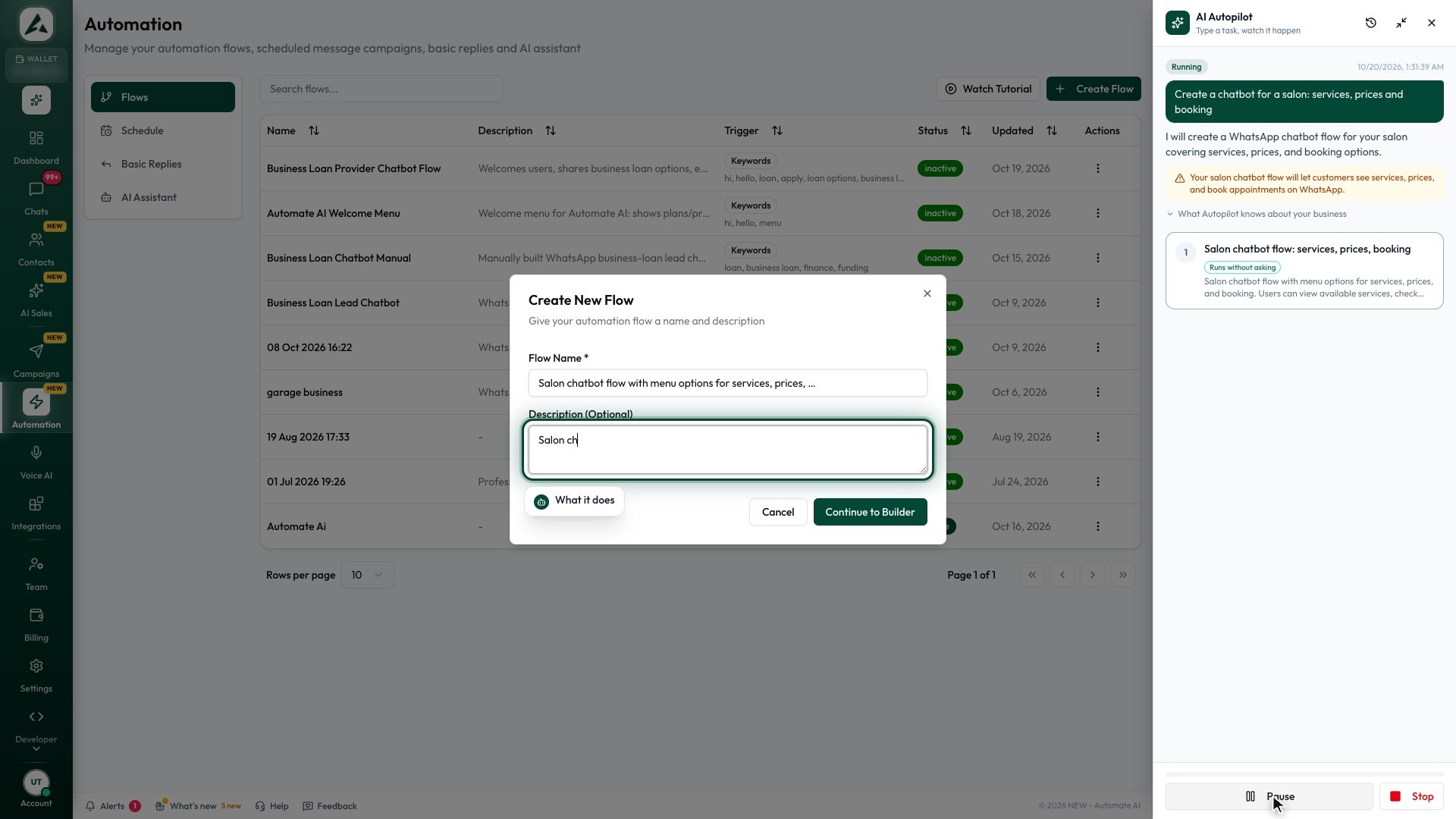
Task: Switch to Basic Replies tab
Action: click(x=163, y=164)
